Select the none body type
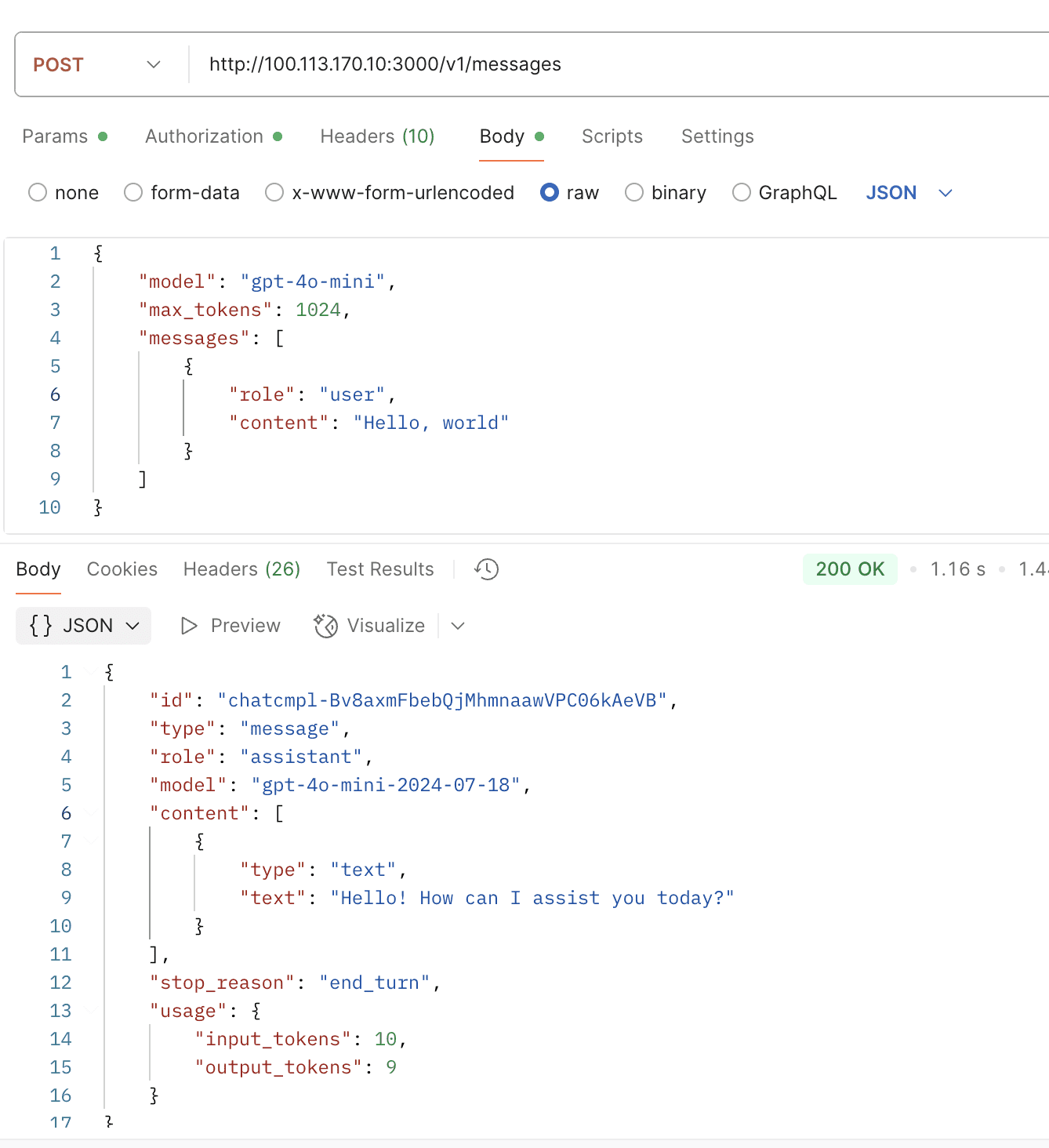The height and width of the screenshot is (1148, 1049). pos(38,193)
